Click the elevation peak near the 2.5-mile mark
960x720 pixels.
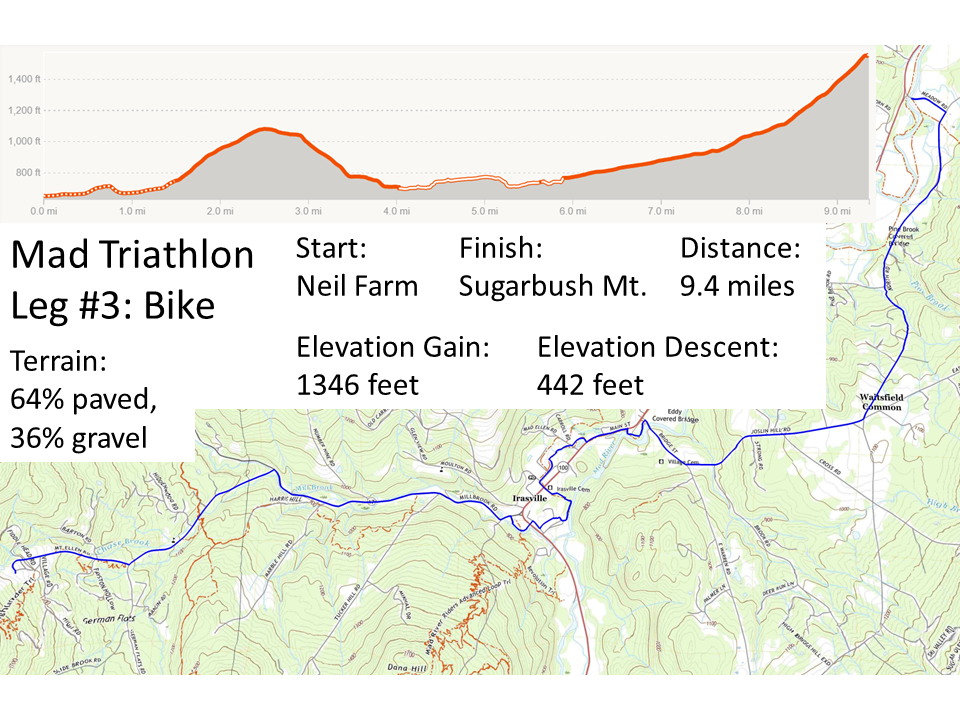[x=264, y=129]
